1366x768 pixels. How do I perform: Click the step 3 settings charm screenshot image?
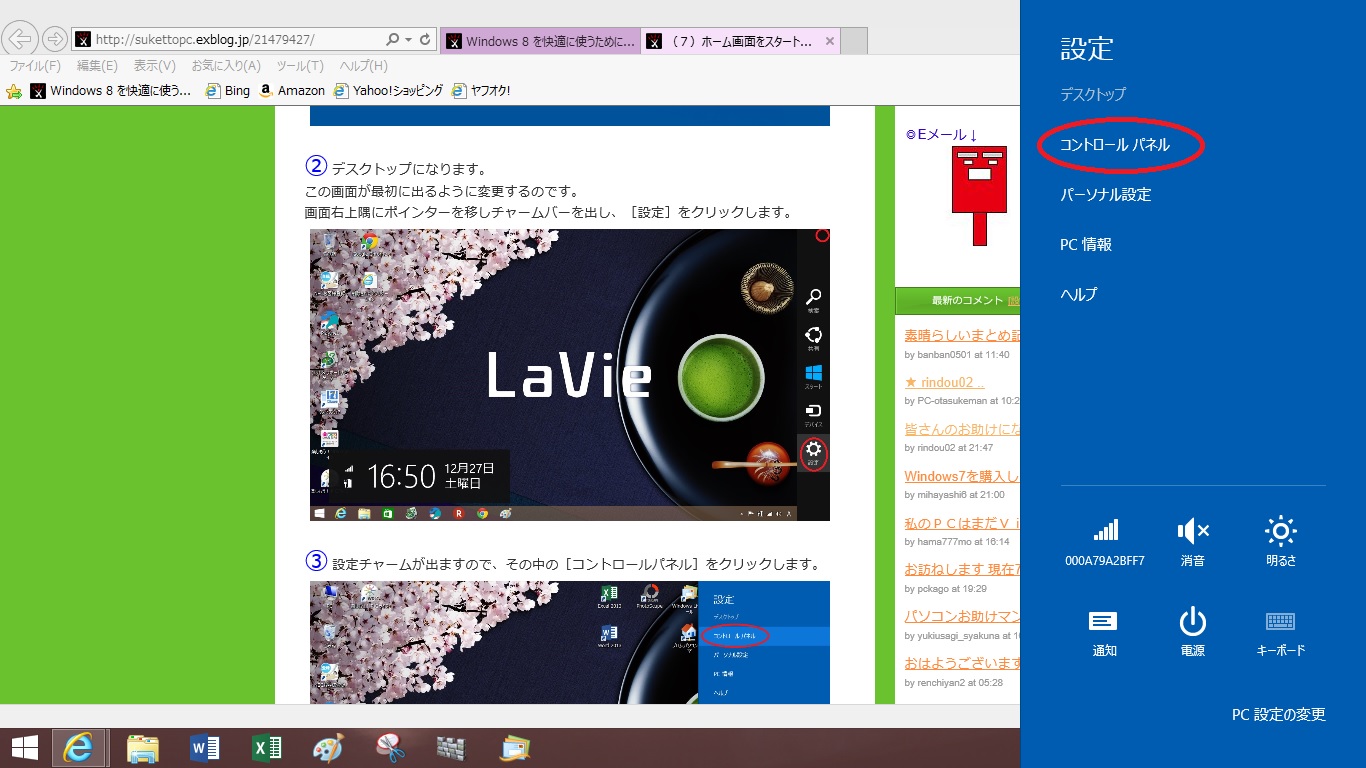569,642
